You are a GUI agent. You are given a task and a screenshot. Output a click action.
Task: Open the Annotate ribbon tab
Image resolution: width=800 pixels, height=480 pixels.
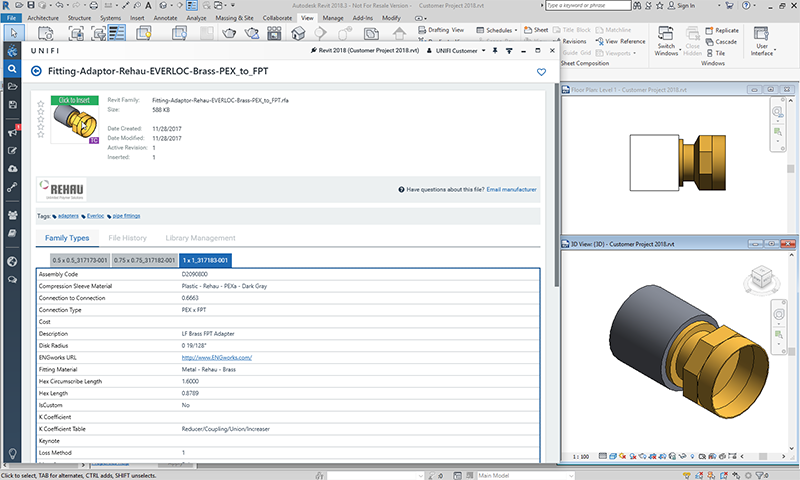pos(165,18)
